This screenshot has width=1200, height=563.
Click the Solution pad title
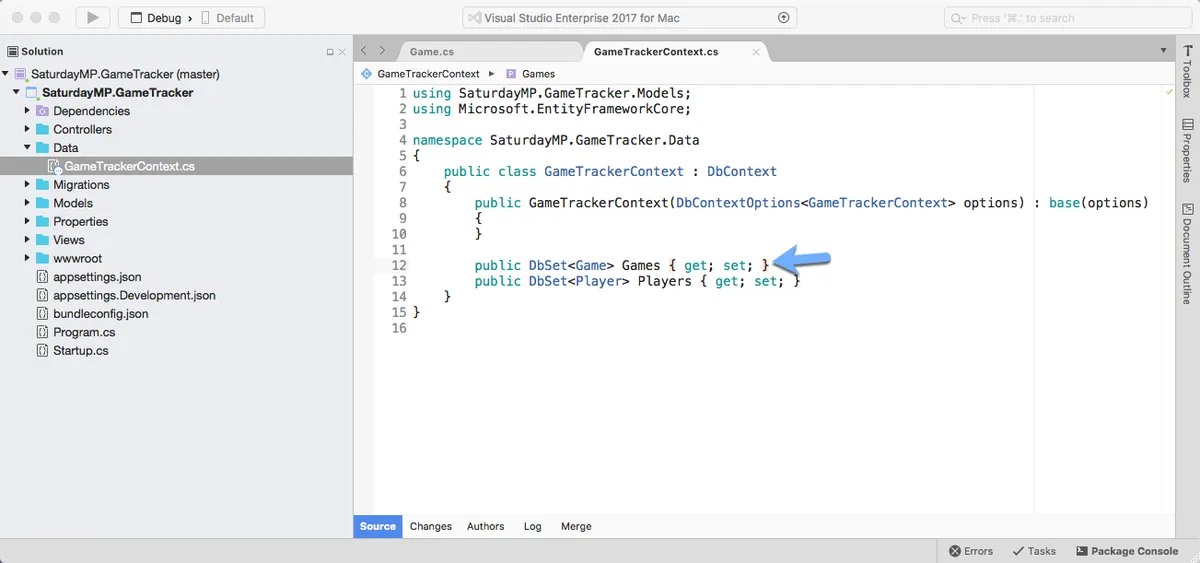click(42, 51)
